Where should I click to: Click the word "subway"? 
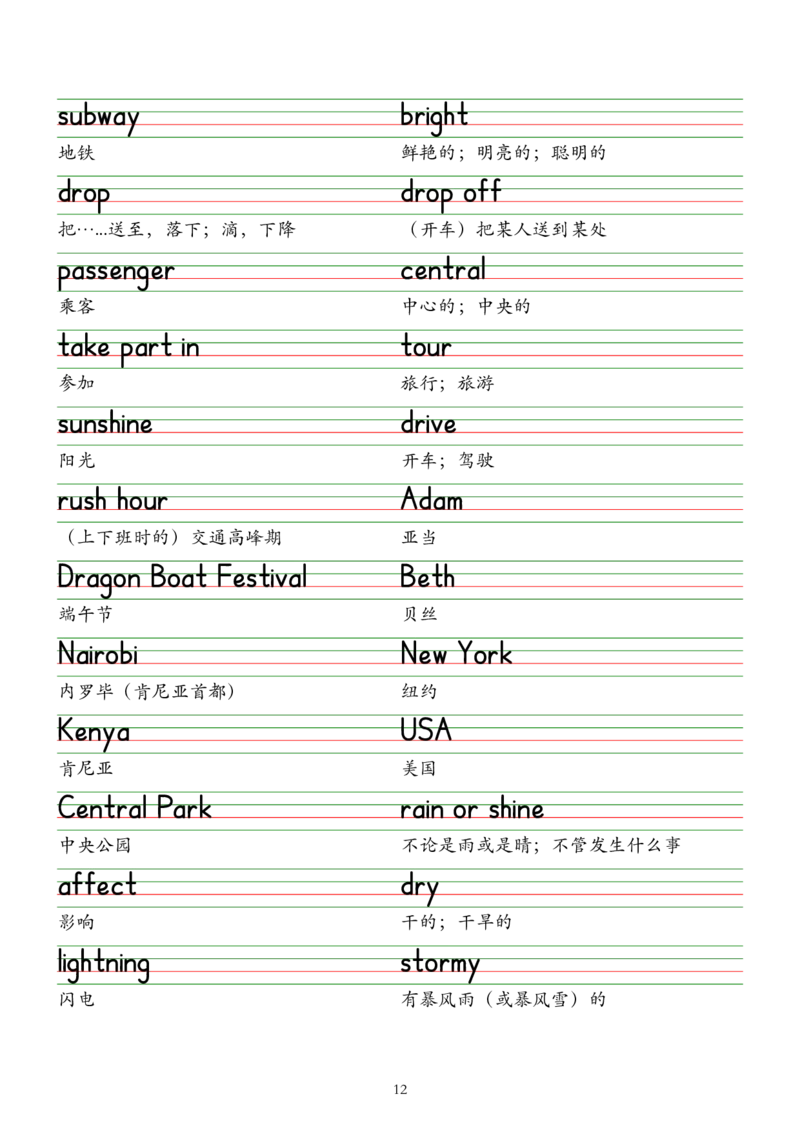[100, 118]
